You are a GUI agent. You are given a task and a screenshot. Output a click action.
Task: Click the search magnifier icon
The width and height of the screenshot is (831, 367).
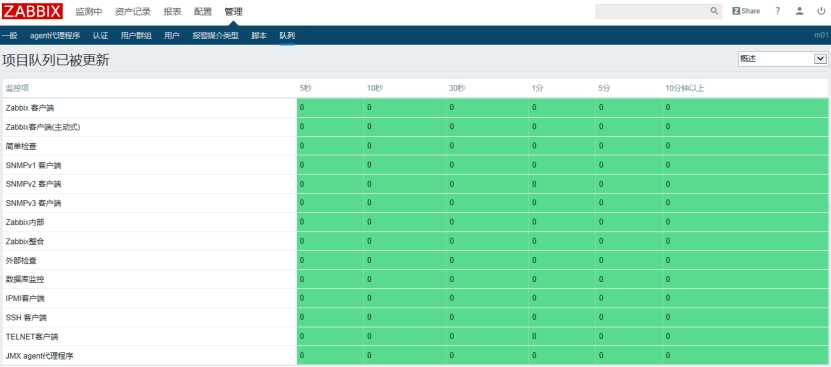coord(714,11)
